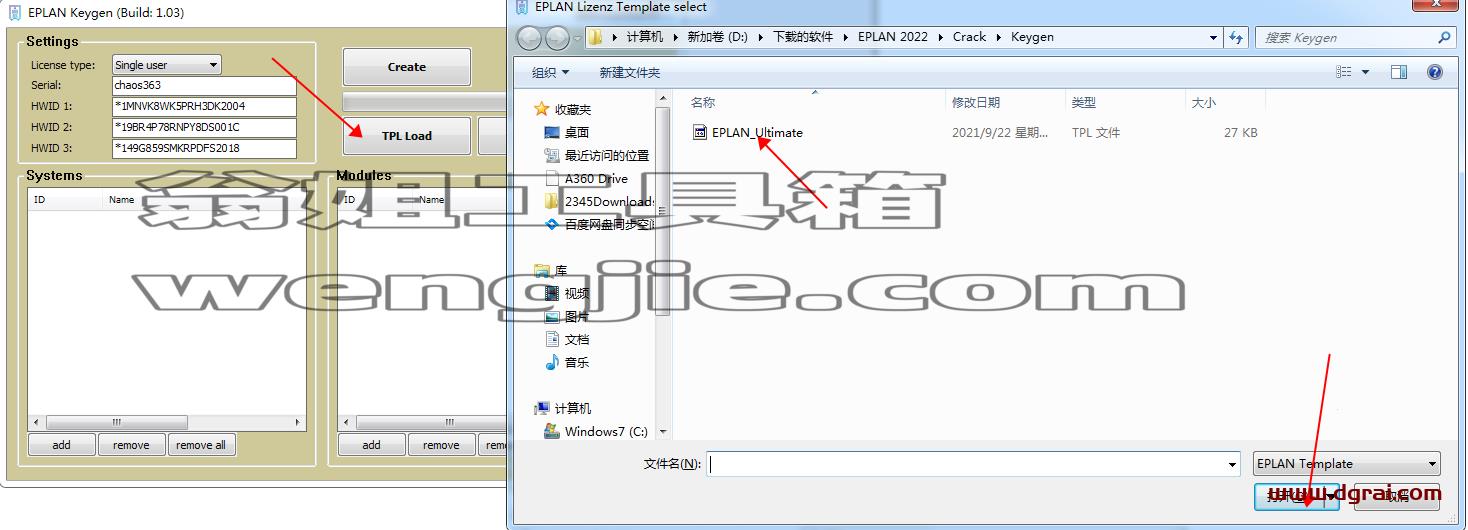Image resolution: width=1468 pixels, height=530 pixels.
Task: Select the Windows7 (C:) drive icon
Action: coord(551,431)
